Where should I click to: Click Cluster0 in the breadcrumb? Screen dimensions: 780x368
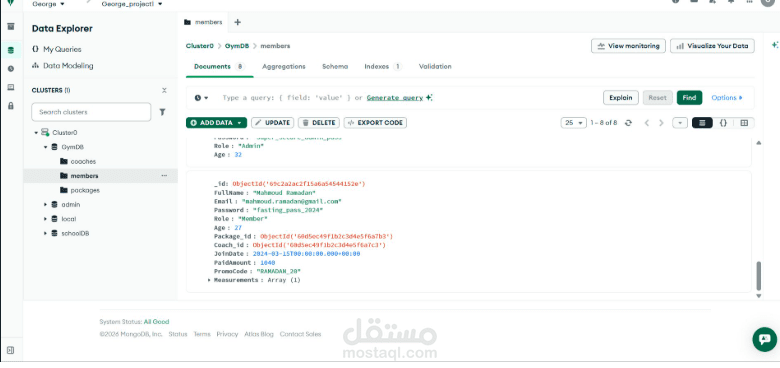199,46
